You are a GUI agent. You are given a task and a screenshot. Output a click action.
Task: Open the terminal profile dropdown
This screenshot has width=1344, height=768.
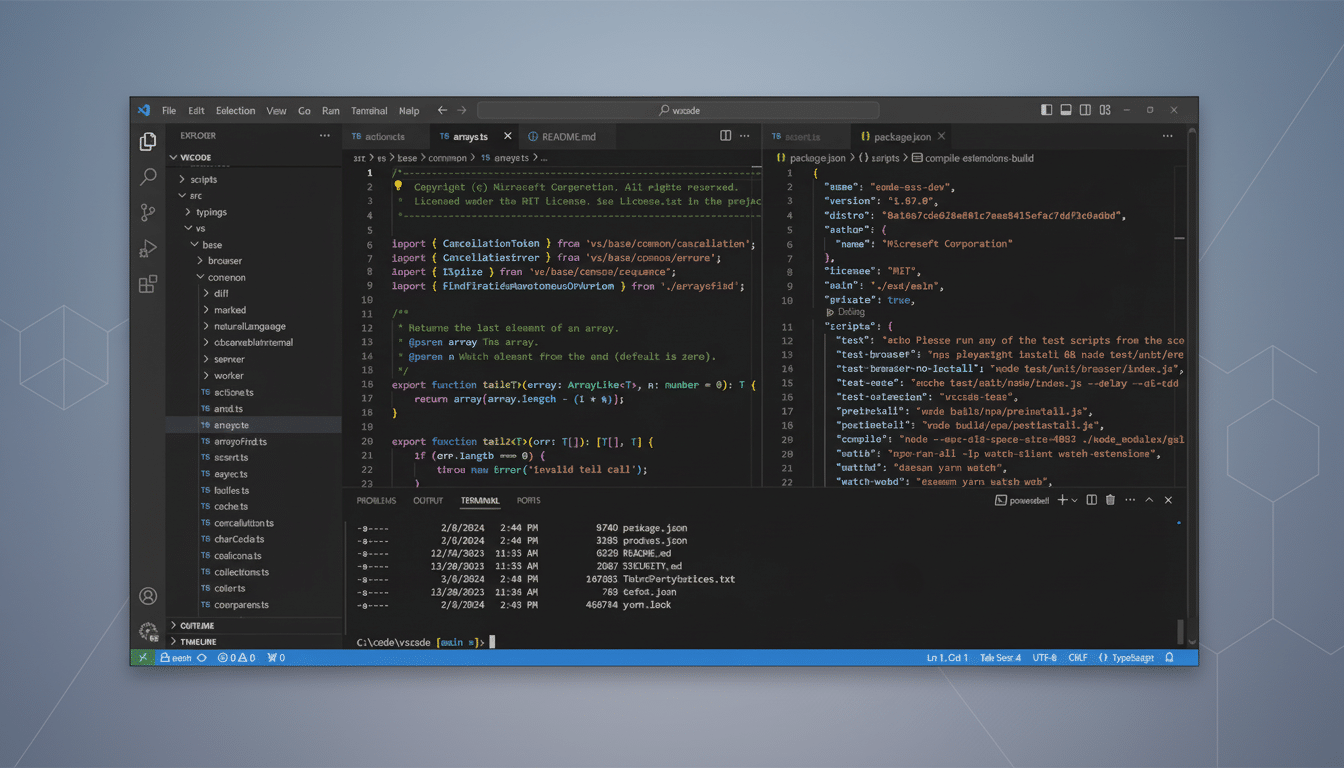[x=1077, y=499]
